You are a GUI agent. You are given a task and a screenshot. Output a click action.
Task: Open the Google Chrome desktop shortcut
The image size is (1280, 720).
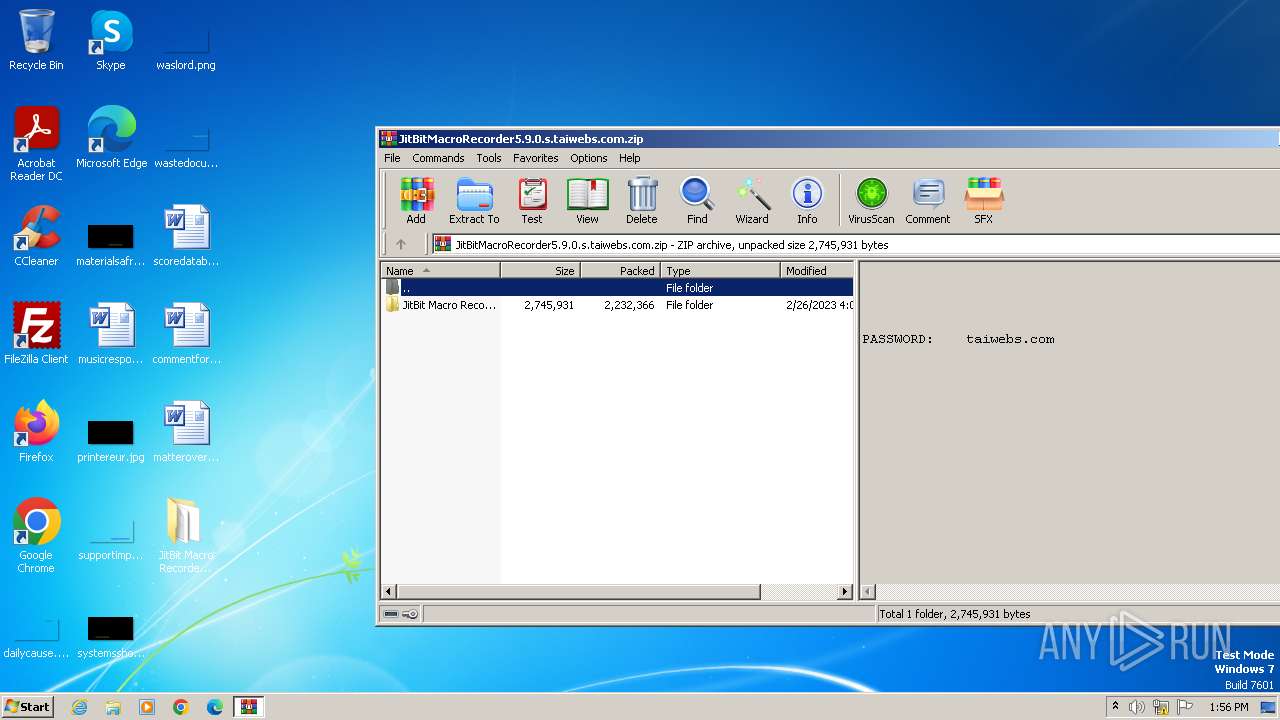coord(36,536)
